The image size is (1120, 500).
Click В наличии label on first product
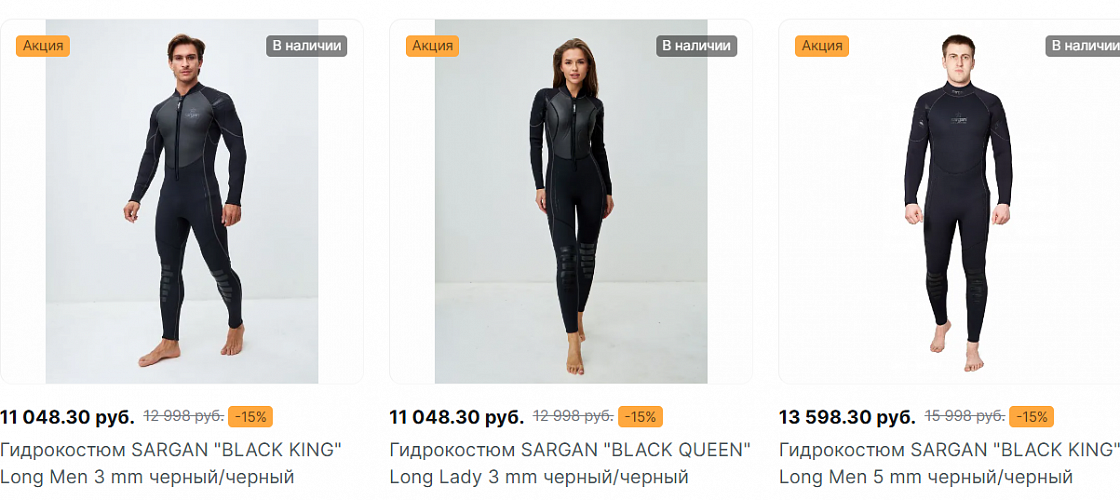click(x=307, y=46)
